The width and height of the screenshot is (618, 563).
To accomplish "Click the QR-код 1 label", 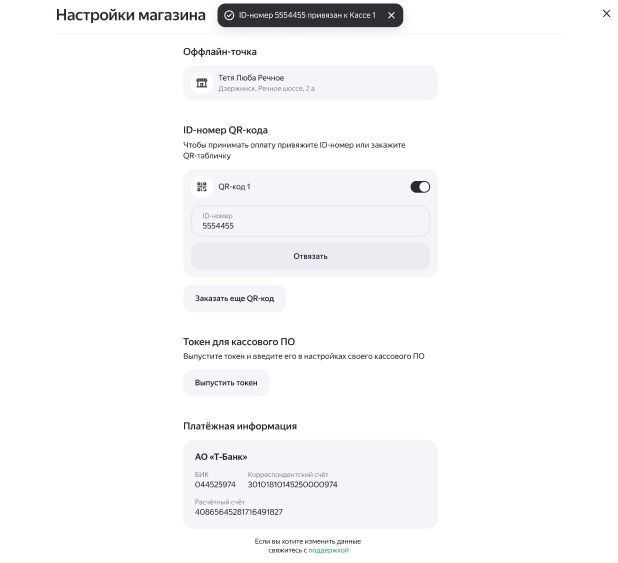I will pyautogui.click(x=234, y=186).
